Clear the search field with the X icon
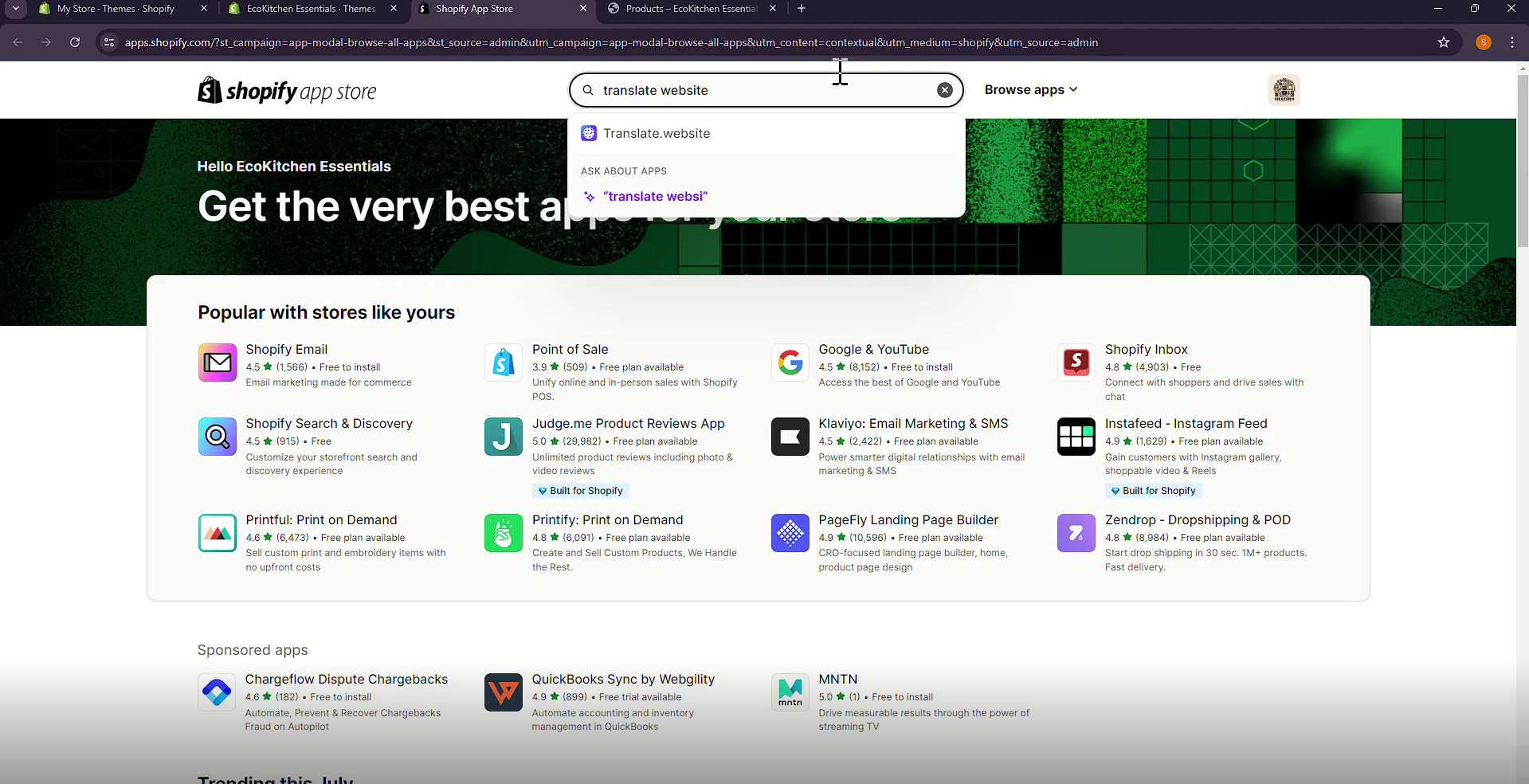The height and width of the screenshot is (784, 1529). point(945,90)
